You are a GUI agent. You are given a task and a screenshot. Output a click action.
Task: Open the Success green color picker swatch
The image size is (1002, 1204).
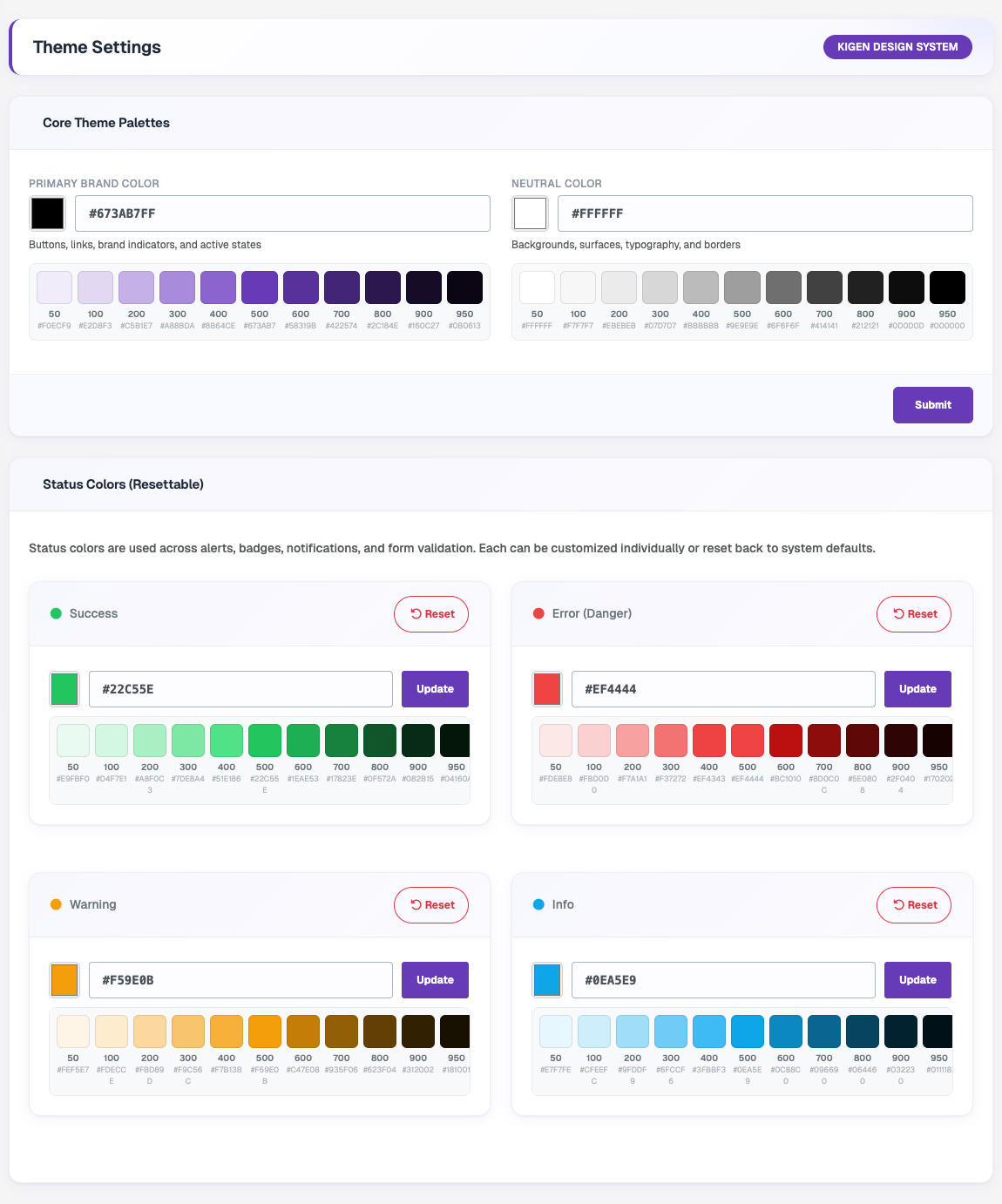pyautogui.click(x=64, y=689)
